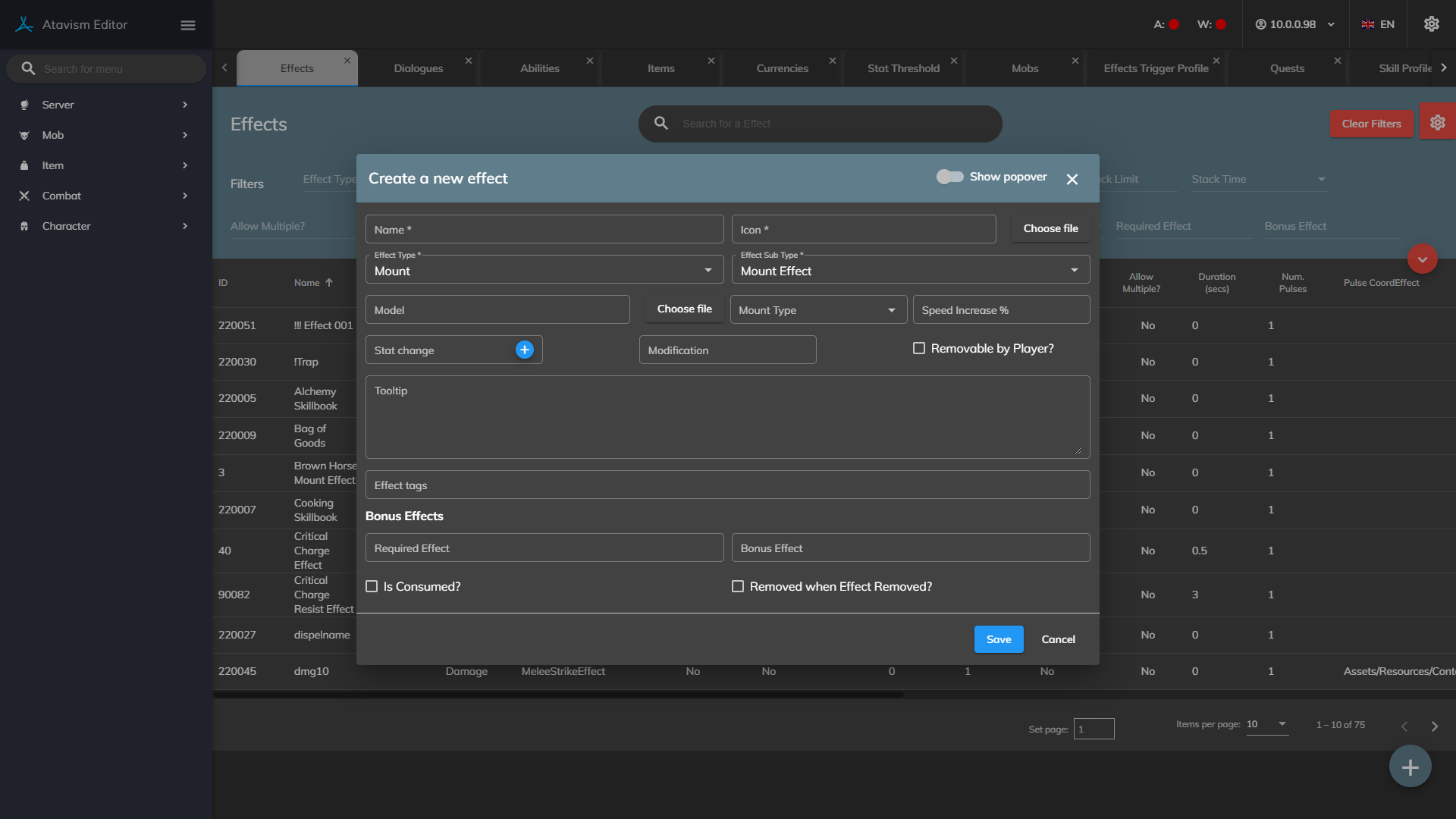1456x819 pixels.
Task: Check the Removable by Player? checkbox
Action: pos(919,348)
